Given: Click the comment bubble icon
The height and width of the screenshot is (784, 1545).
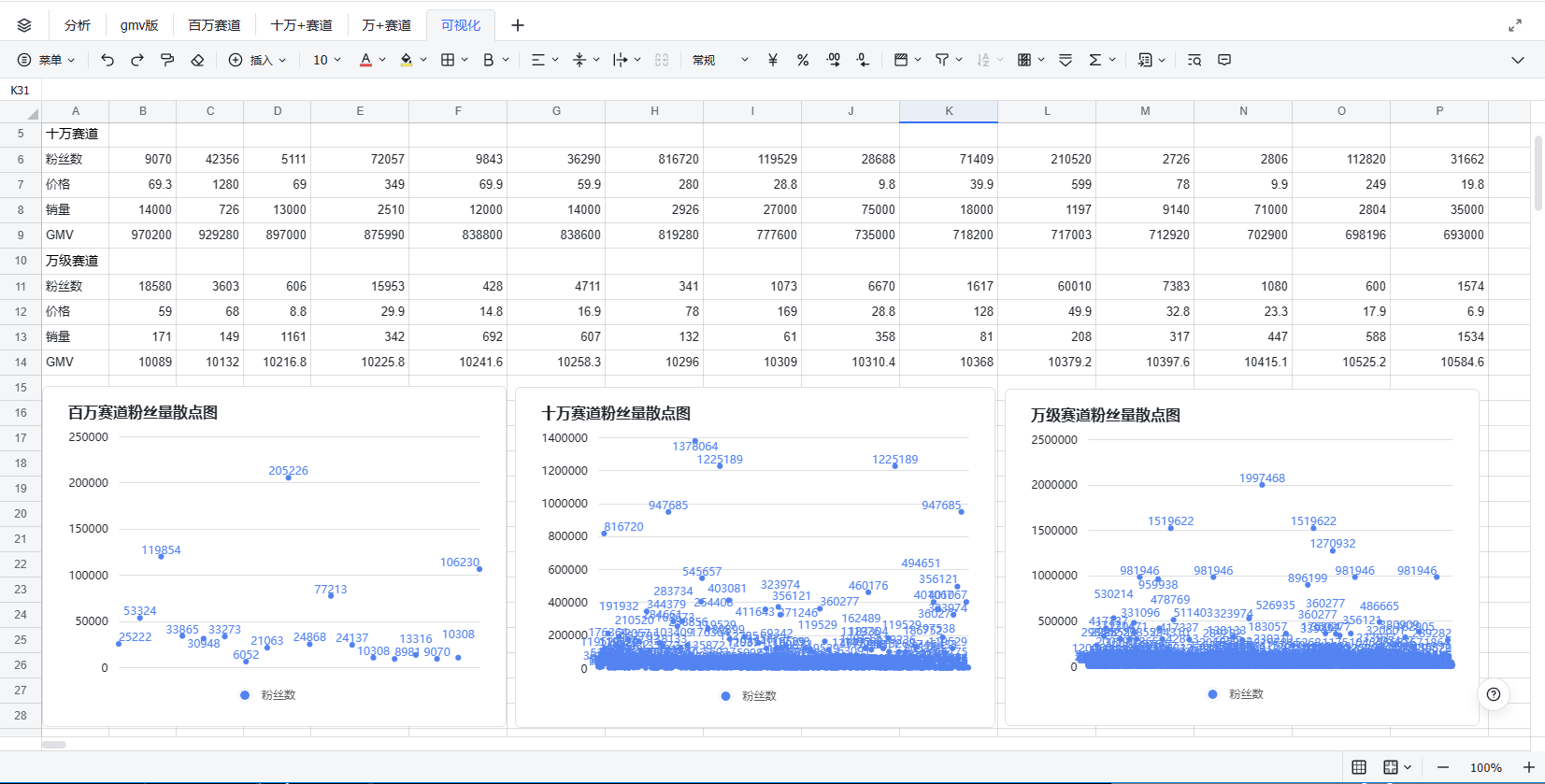Looking at the screenshot, I should 1224,60.
